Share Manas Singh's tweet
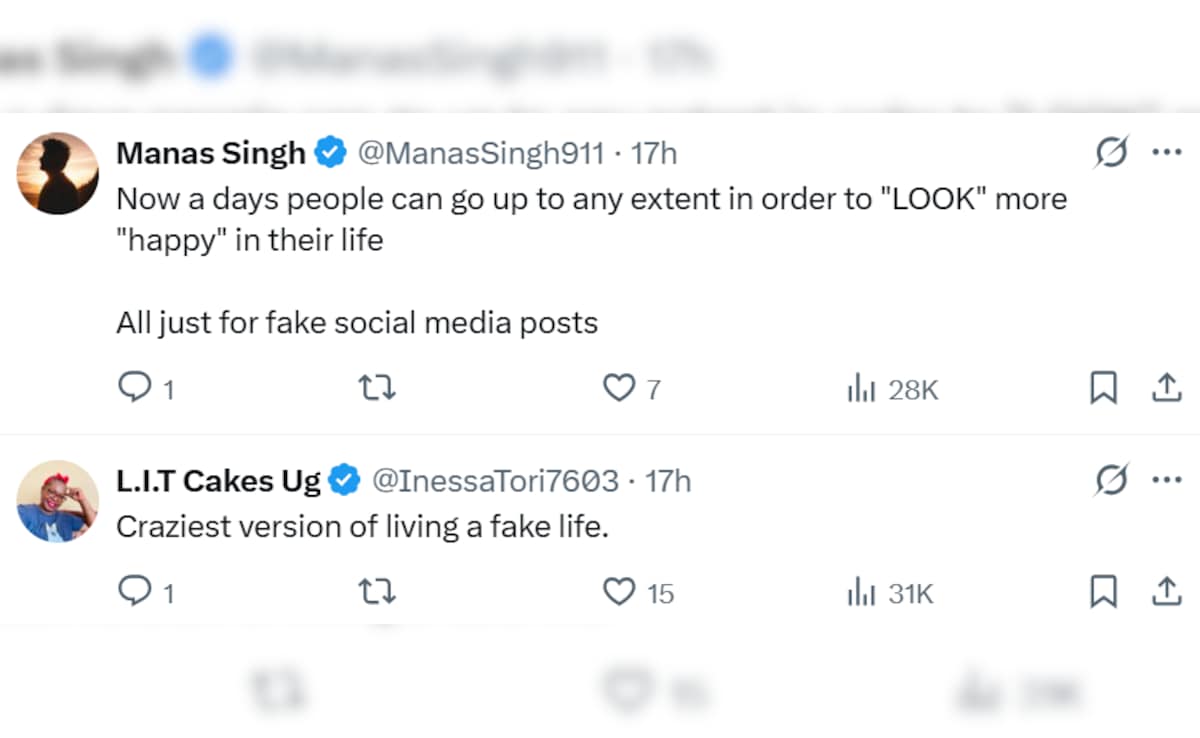 1165,388
